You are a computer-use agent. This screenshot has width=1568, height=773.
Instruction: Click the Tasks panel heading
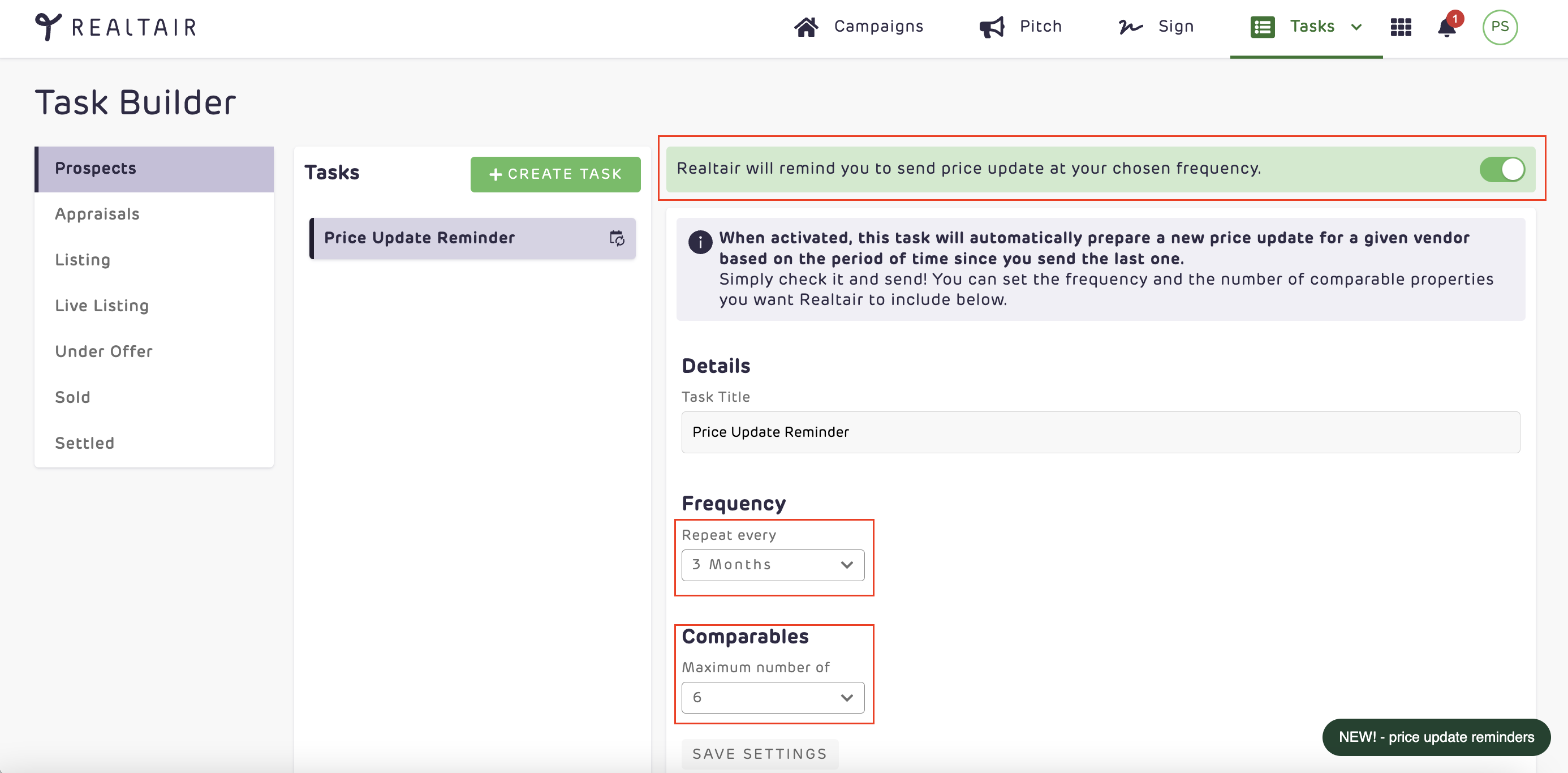click(331, 173)
